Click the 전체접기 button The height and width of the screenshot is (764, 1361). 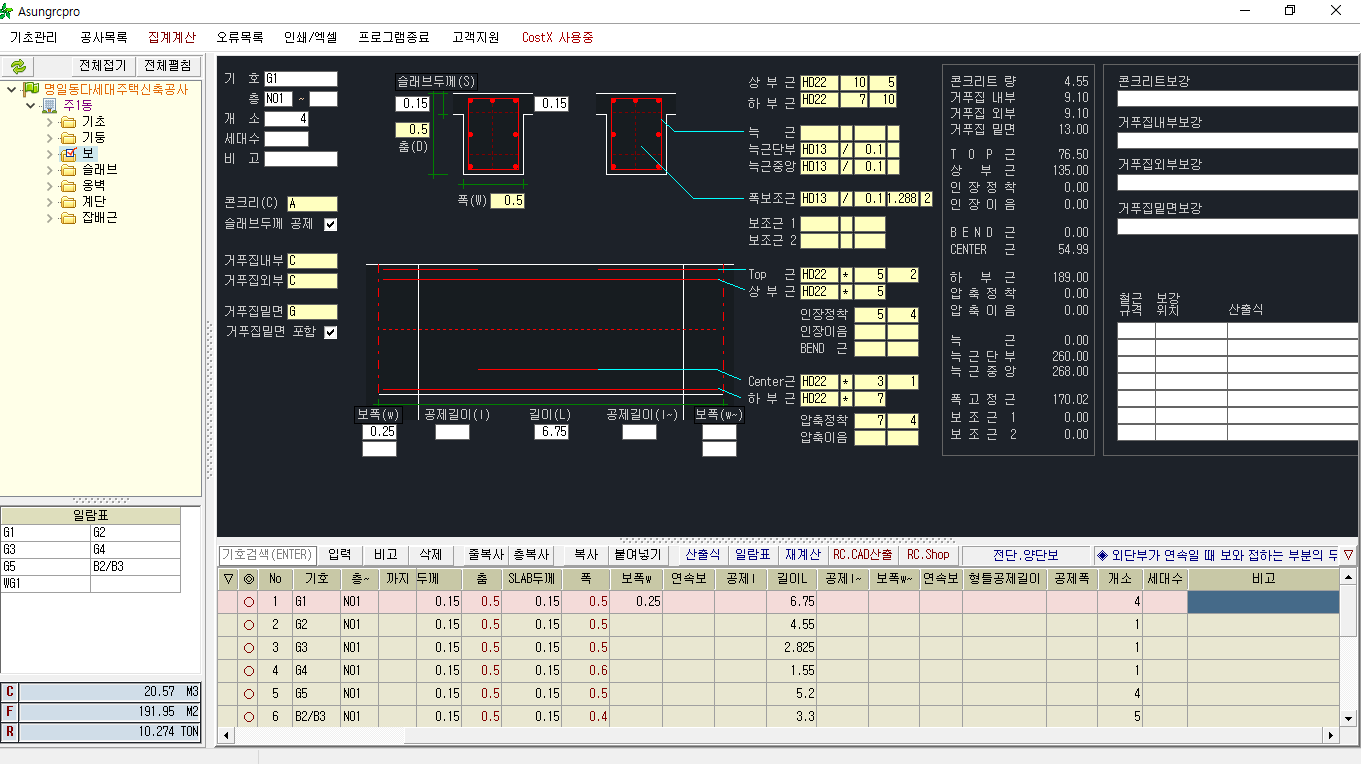pos(103,66)
